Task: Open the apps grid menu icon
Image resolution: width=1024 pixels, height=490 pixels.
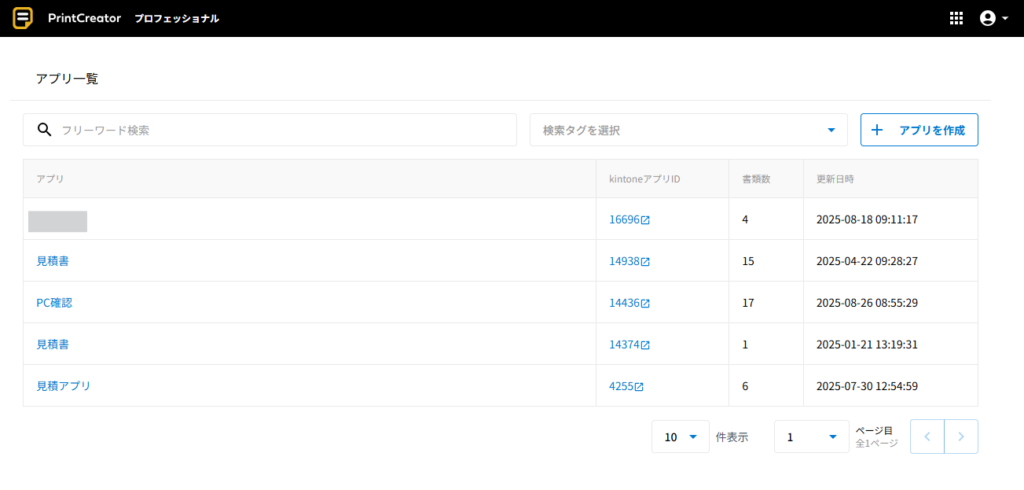Action: pos(955,18)
